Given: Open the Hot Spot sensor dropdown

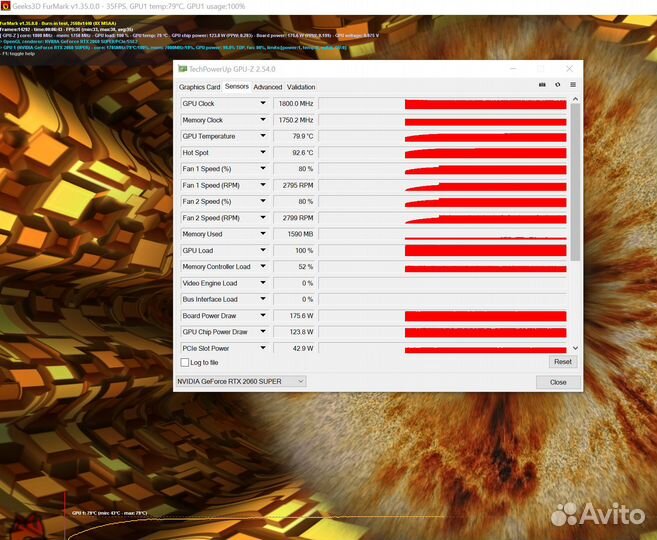Looking at the screenshot, I should pos(263,152).
